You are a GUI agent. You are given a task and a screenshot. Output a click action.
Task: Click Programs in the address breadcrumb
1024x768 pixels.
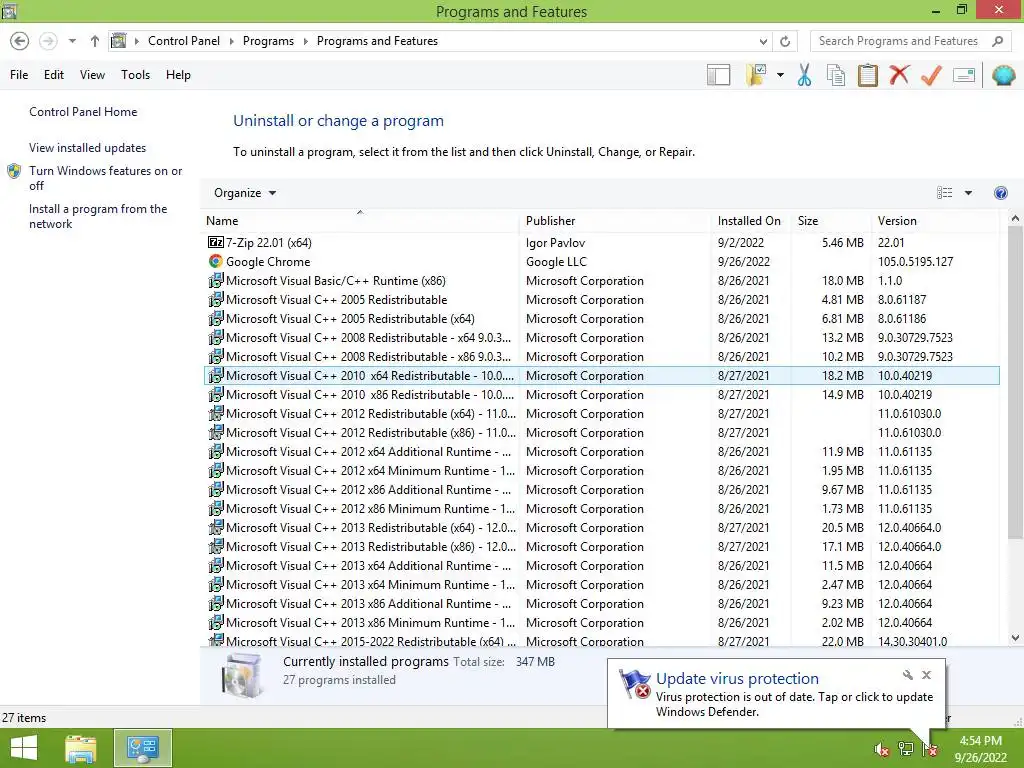pos(268,41)
